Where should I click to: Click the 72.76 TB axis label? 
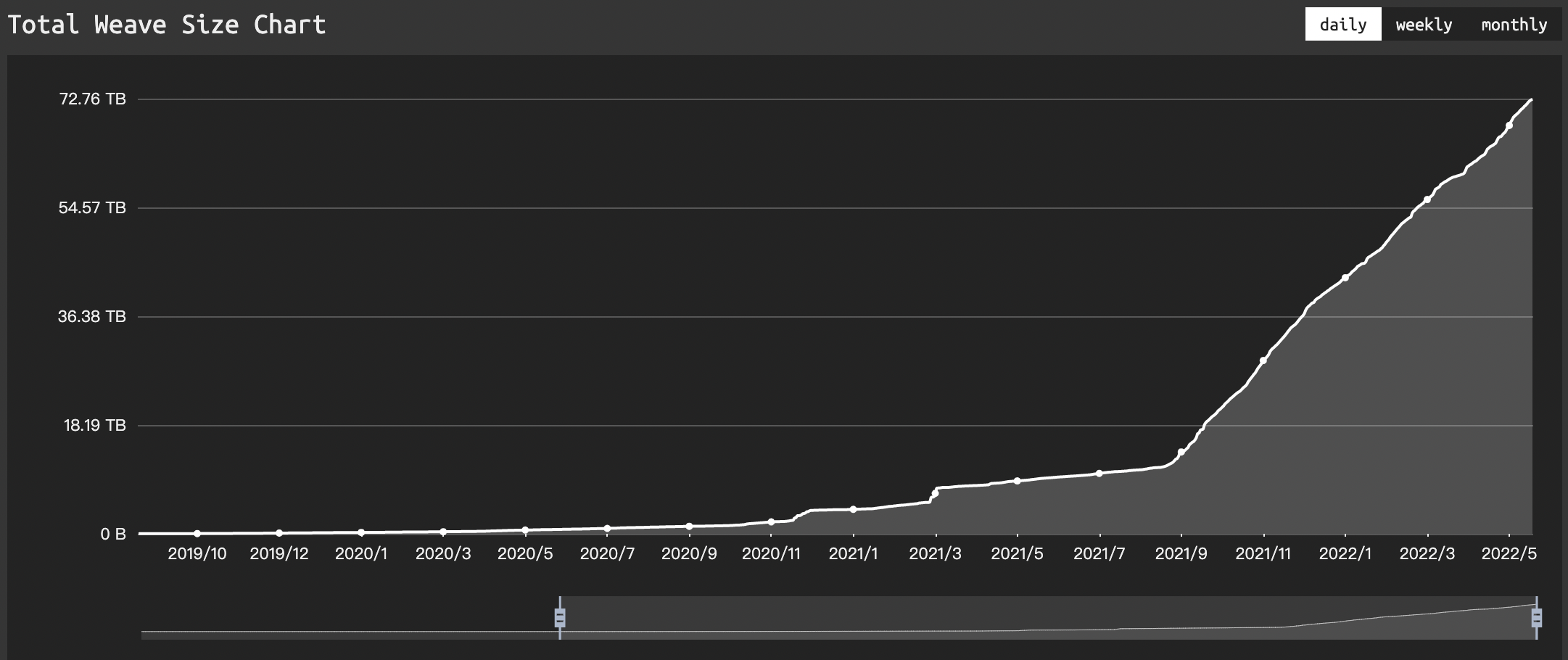(93, 99)
